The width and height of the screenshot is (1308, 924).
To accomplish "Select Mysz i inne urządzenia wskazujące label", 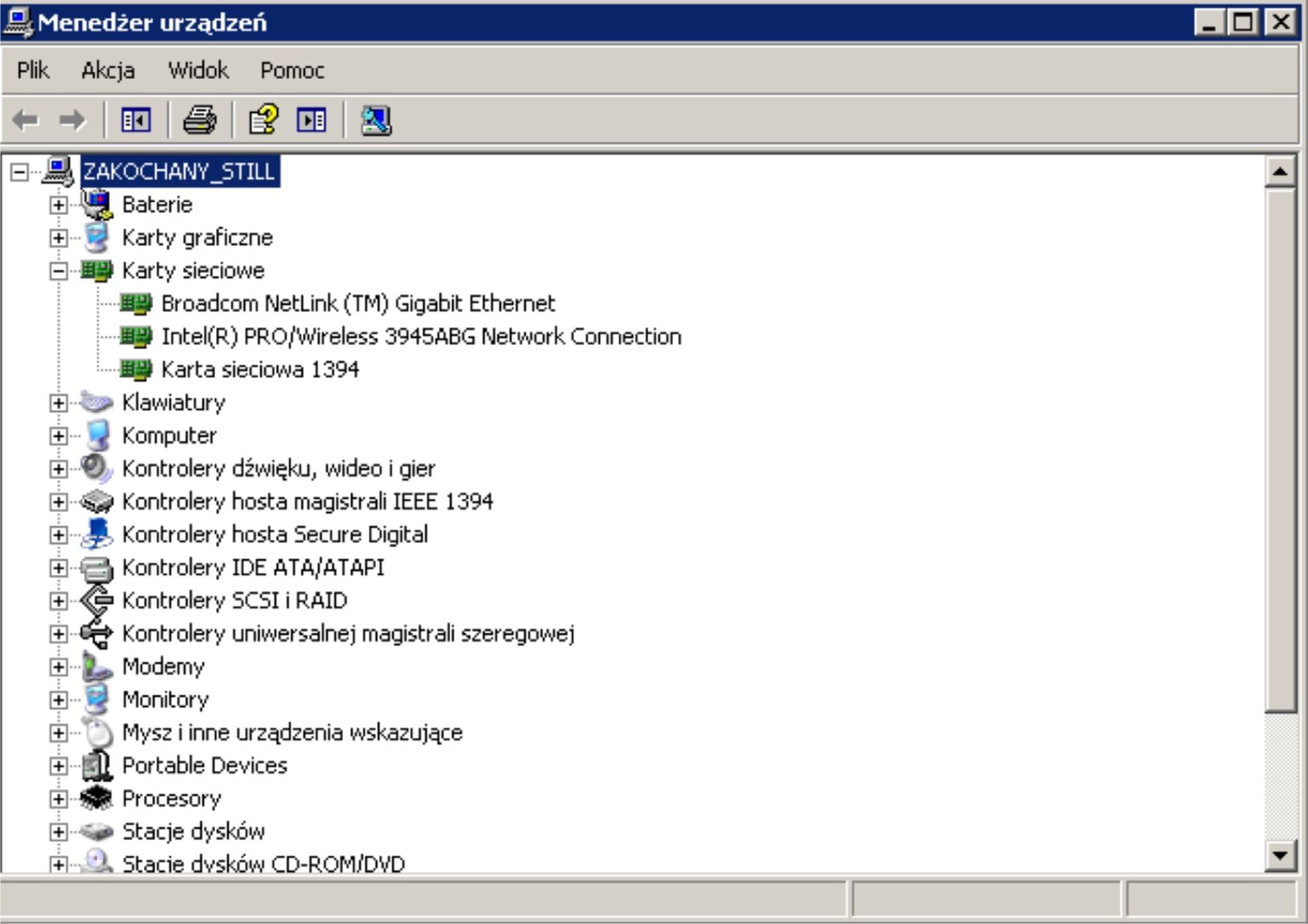I will [292, 733].
